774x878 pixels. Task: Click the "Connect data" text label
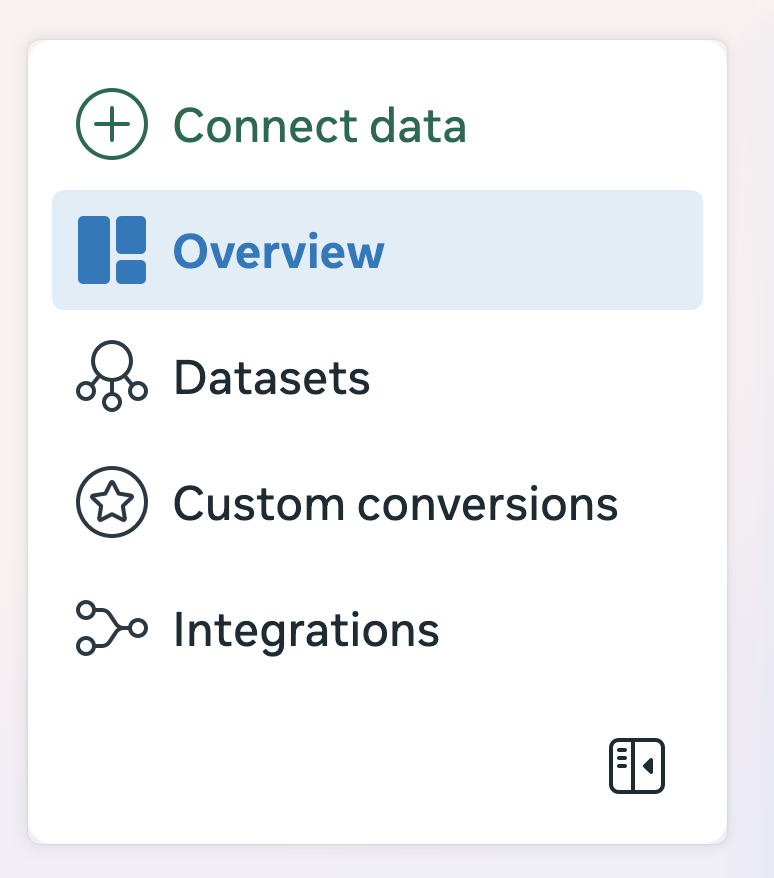pos(320,126)
